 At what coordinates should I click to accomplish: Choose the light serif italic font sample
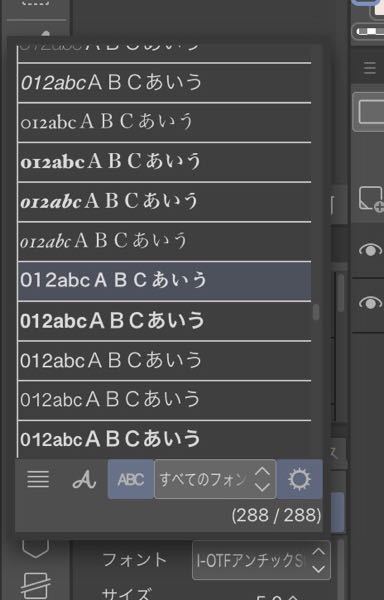(x=164, y=241)
